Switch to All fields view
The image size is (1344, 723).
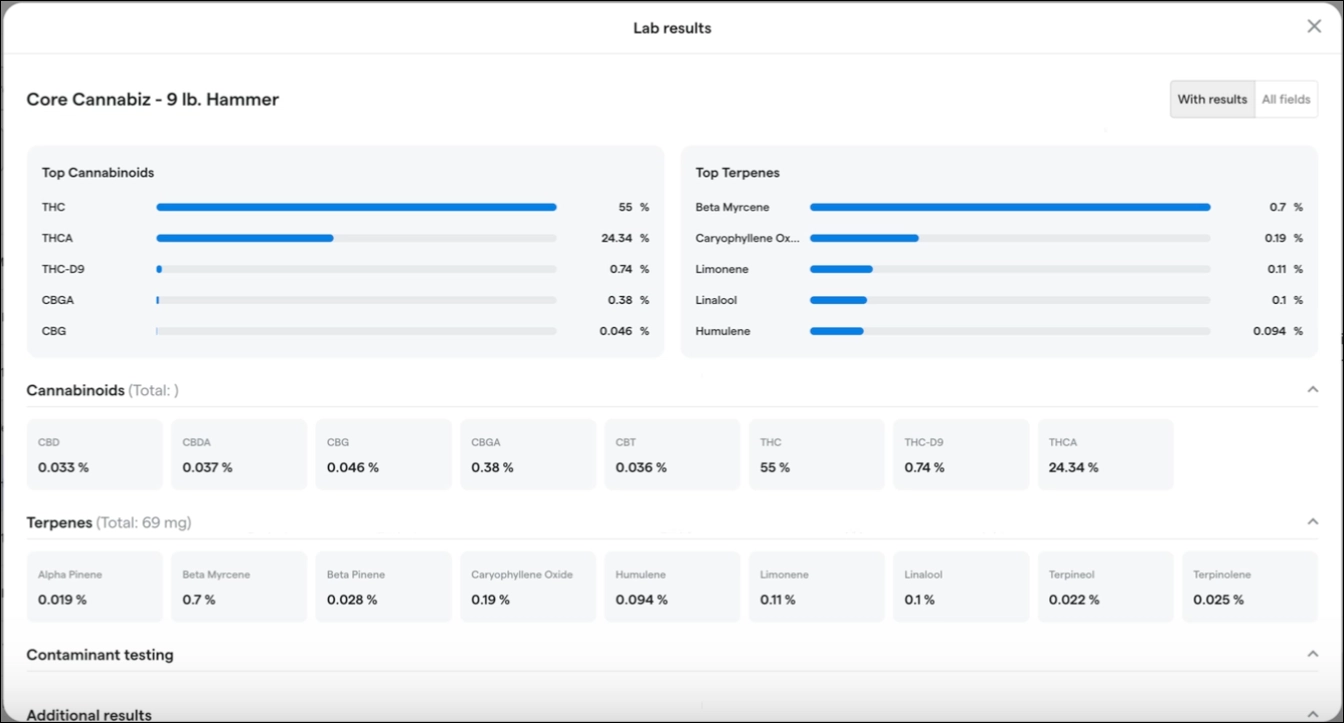[x=1286, y=99]
